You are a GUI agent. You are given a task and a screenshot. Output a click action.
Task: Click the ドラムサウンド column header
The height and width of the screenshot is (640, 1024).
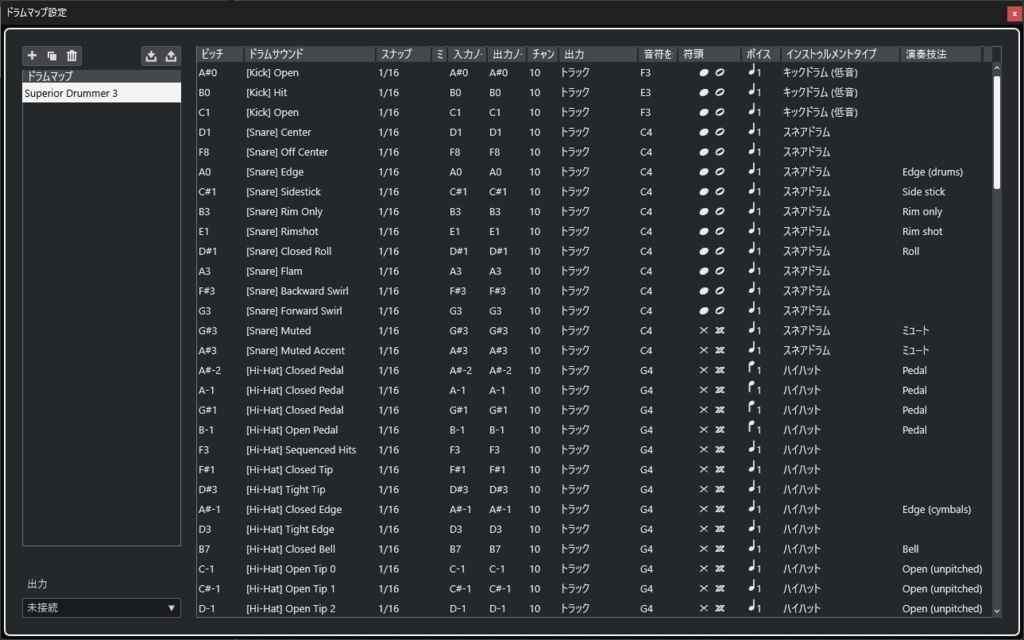[x=310, y=54]
